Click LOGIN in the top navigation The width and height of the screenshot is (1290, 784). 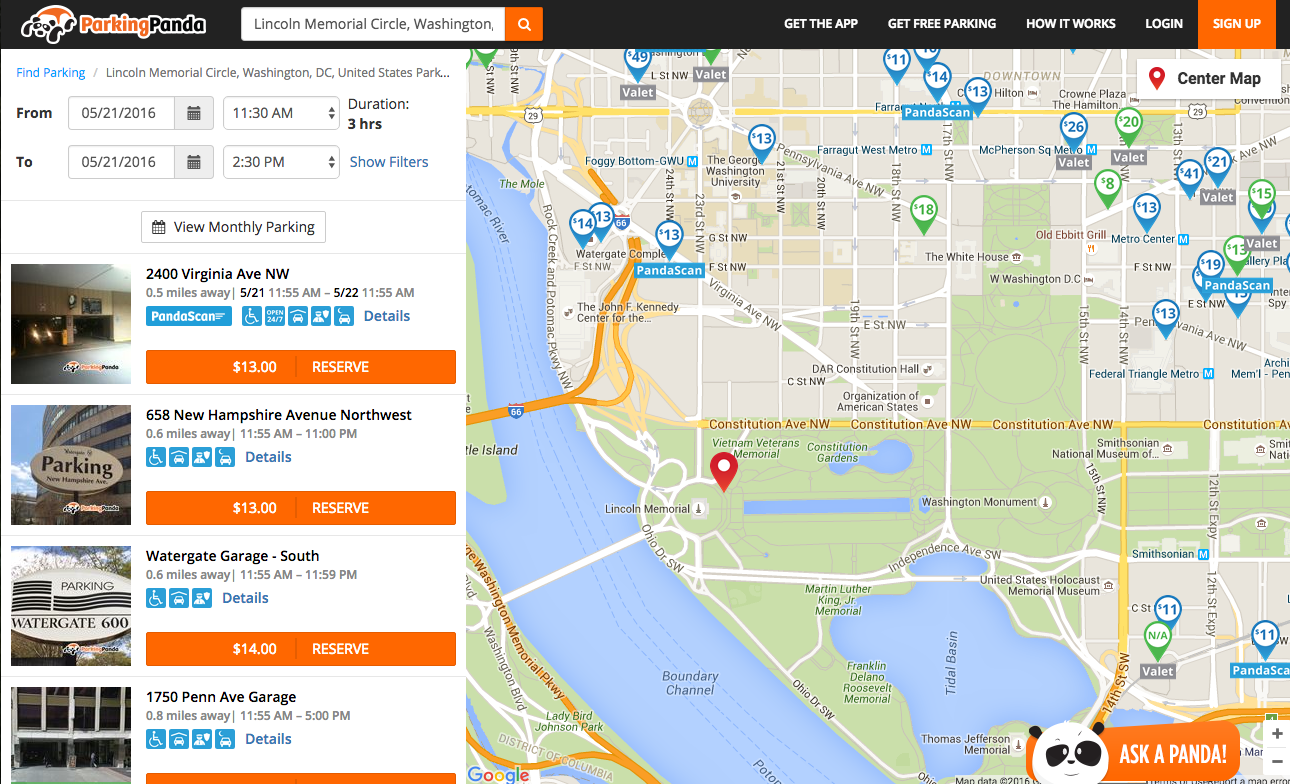click(1164, 24)
